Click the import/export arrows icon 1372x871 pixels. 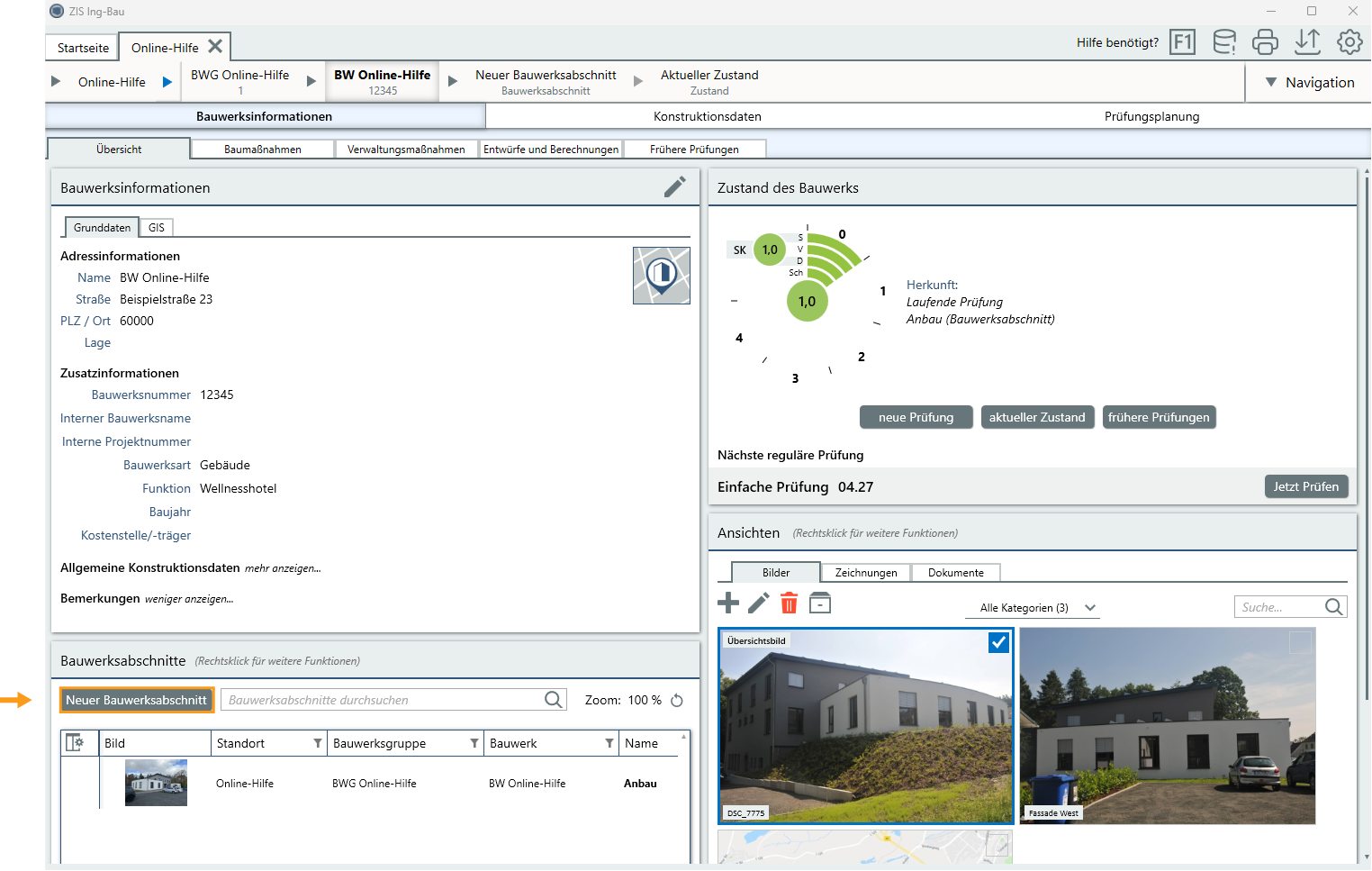[x=1307, y=41]
